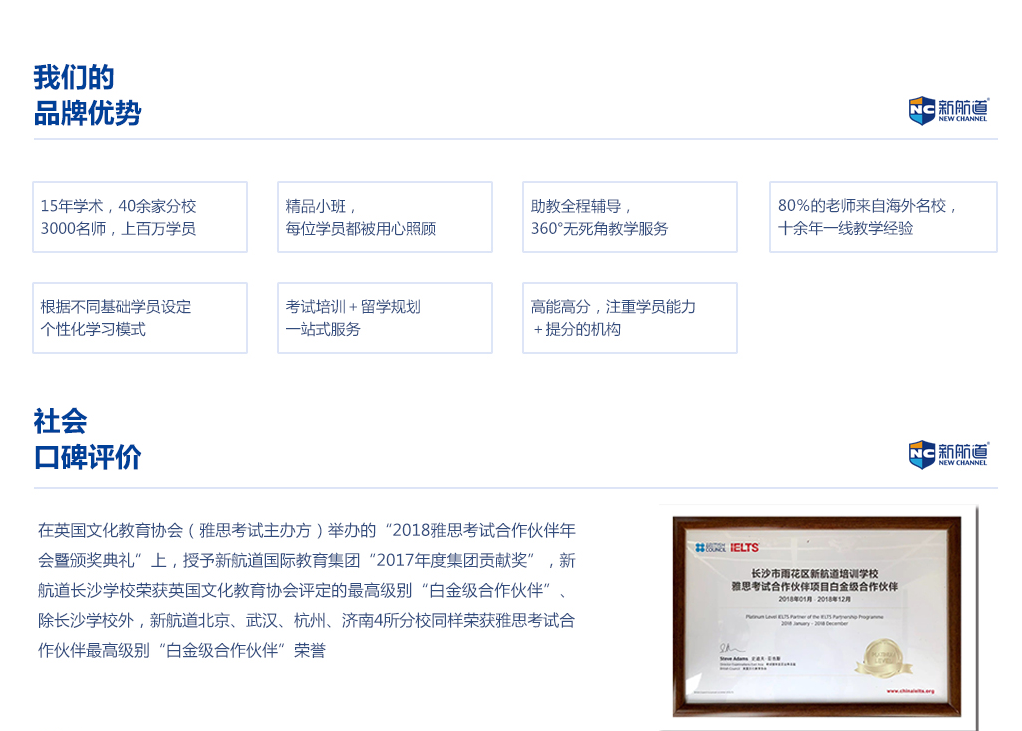This screenshot has width=1022, height=731.
Task: Click the heading 社会
Action: (x=60, y=422)
